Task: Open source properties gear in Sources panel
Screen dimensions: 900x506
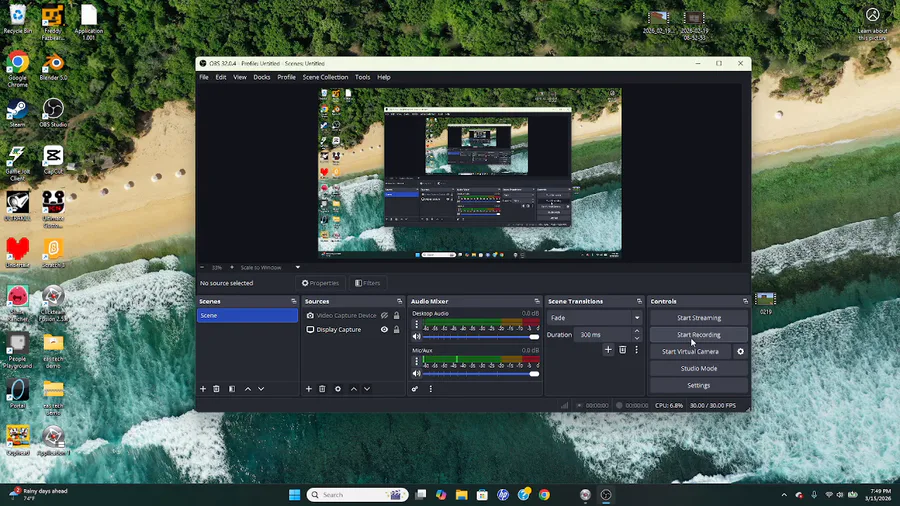Action: pos(338,389)
